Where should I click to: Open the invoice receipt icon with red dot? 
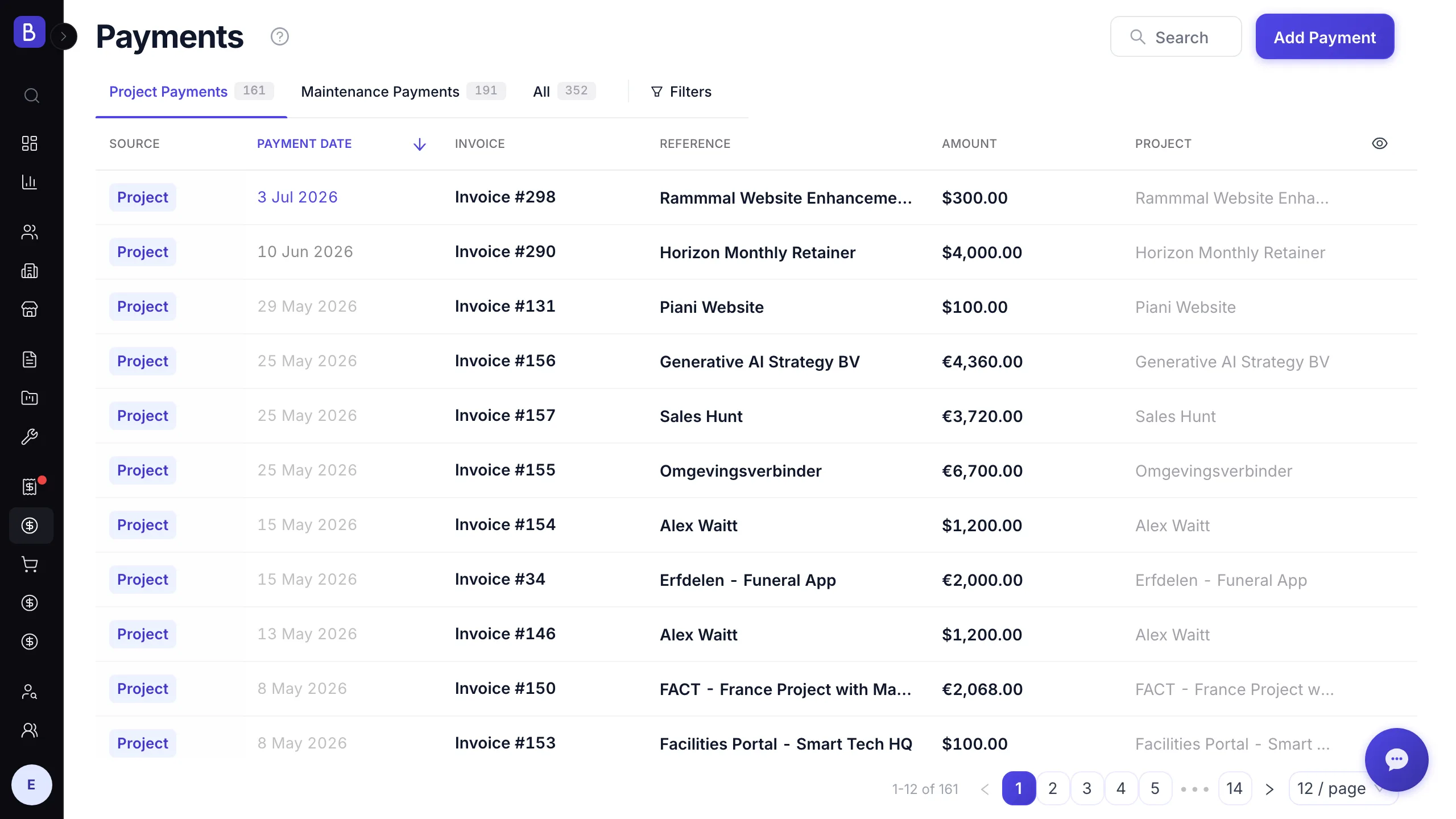30,487
